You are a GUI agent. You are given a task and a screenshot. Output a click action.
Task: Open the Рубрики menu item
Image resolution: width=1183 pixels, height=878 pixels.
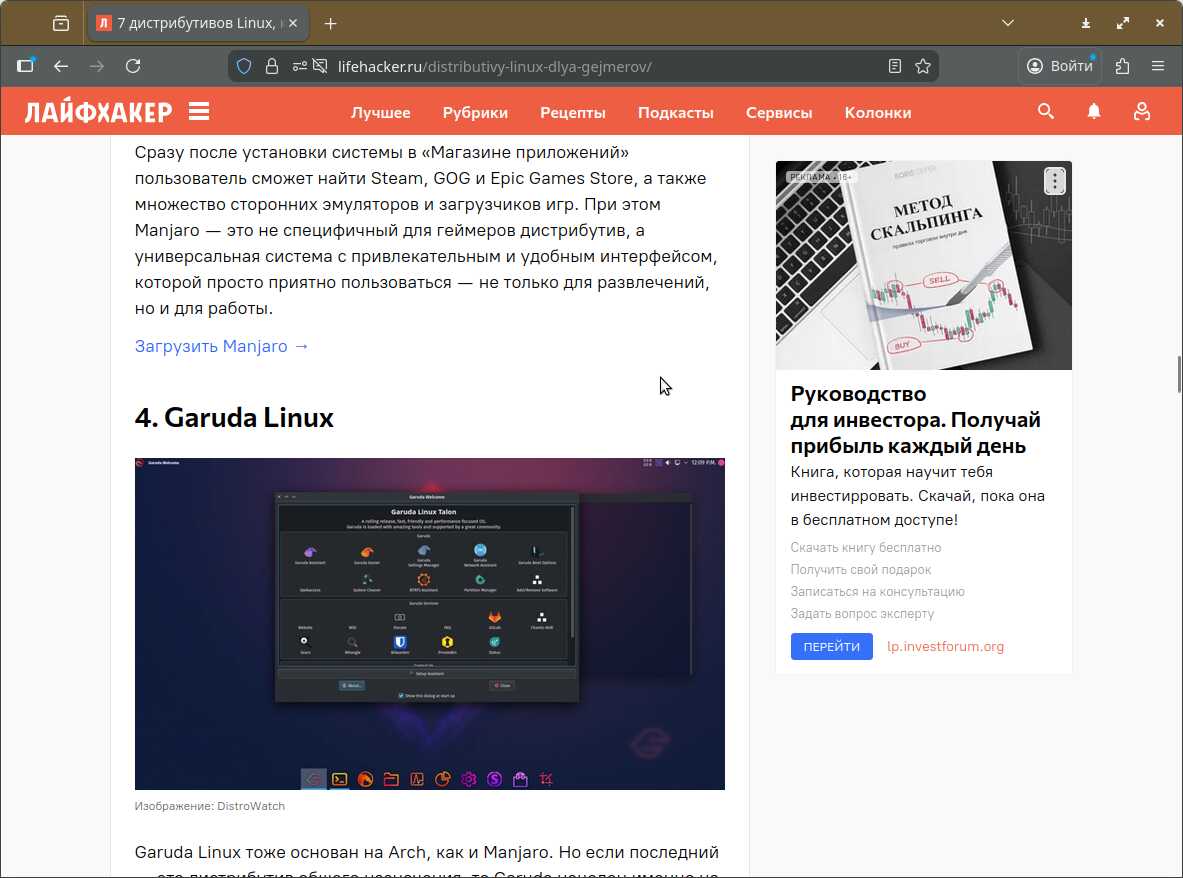coord(475,112)
